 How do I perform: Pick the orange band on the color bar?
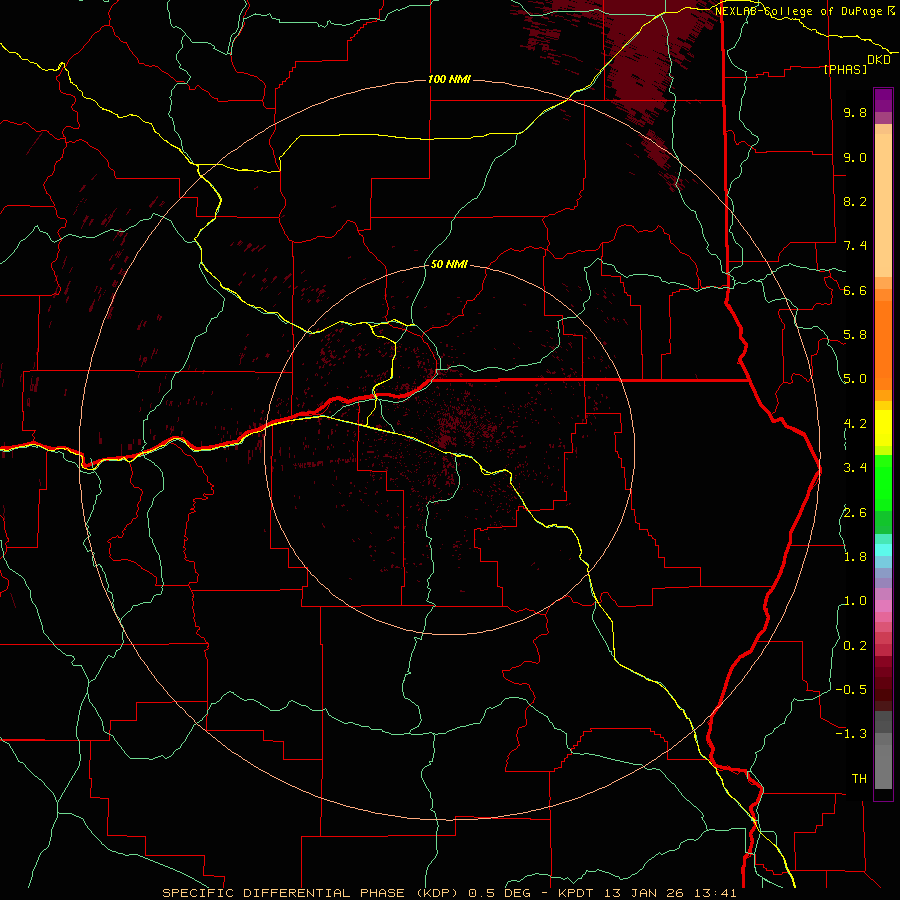(883, 344)
